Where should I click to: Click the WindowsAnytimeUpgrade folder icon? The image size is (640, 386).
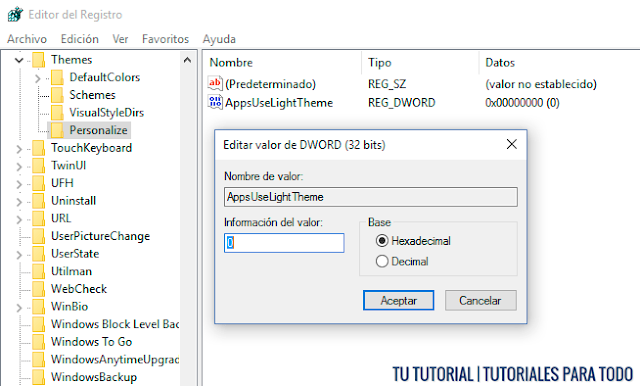pos(39,359)
